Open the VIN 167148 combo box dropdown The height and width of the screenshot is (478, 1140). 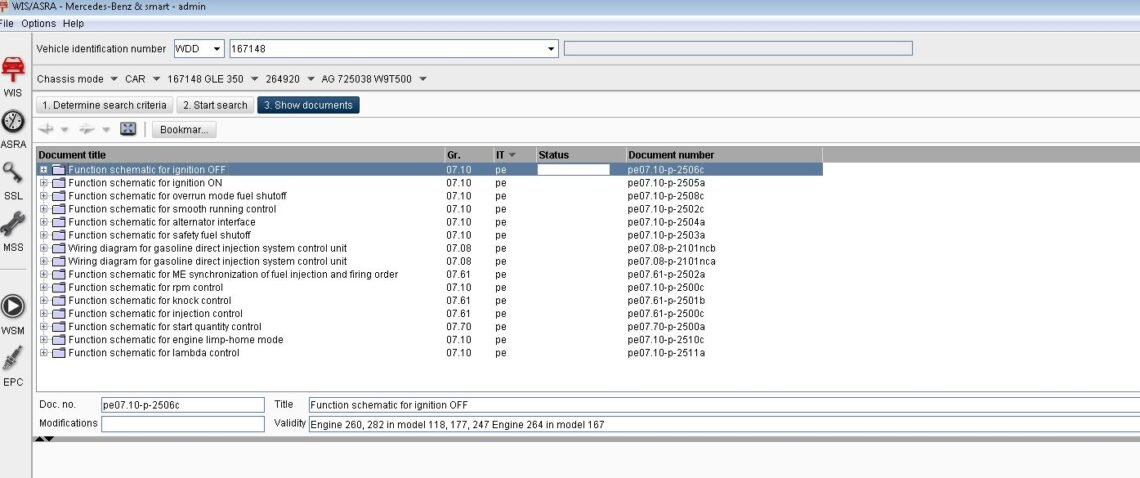551,49
